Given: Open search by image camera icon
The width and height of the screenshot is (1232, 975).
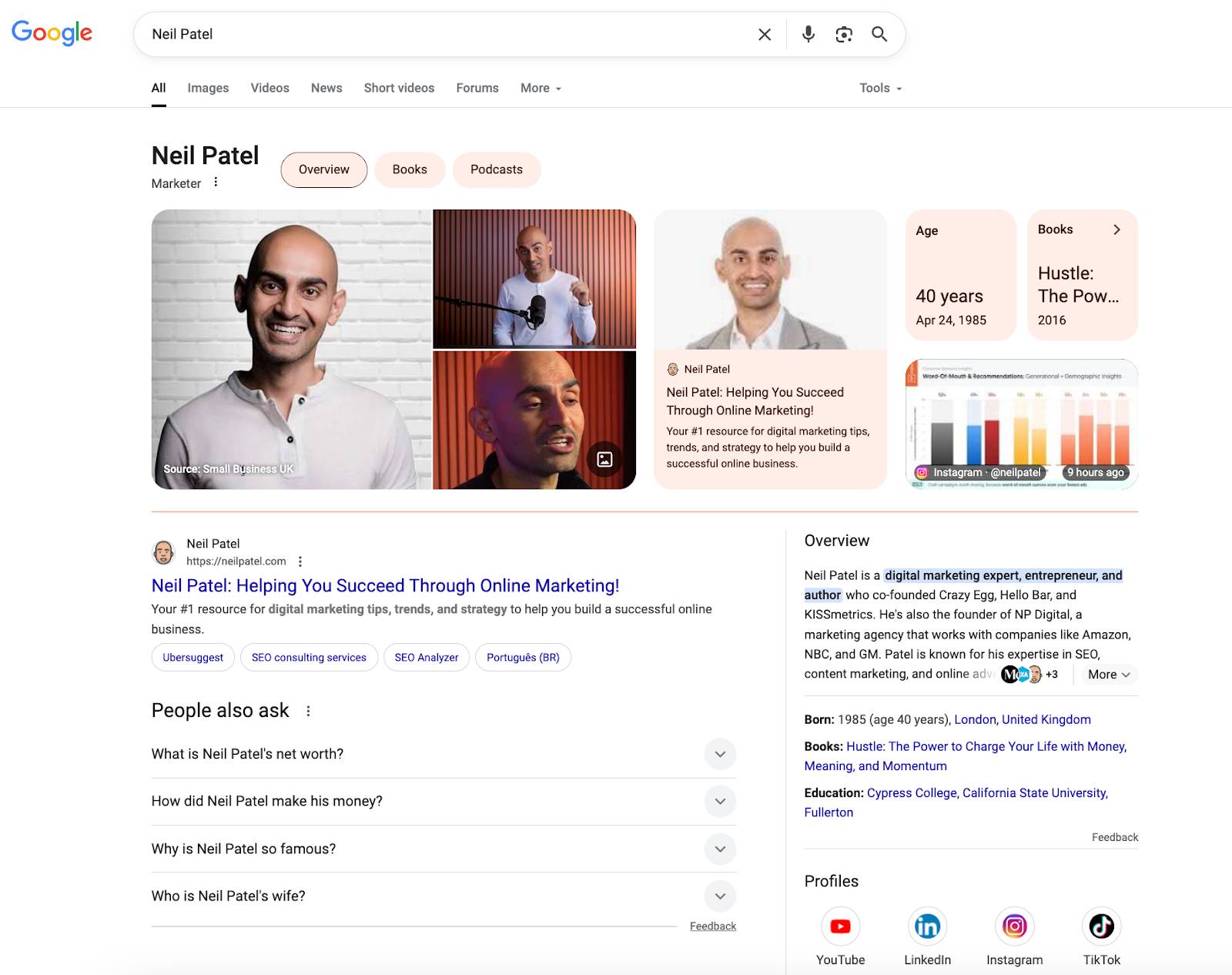Looking at the screenshot, I should pos(844,34).
